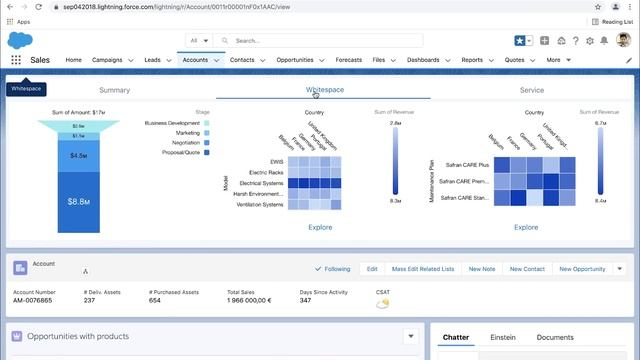The width and height of the screenshot is (640, 360).
Task: Open the More navigation menu
Action: (x=558, y=60)
